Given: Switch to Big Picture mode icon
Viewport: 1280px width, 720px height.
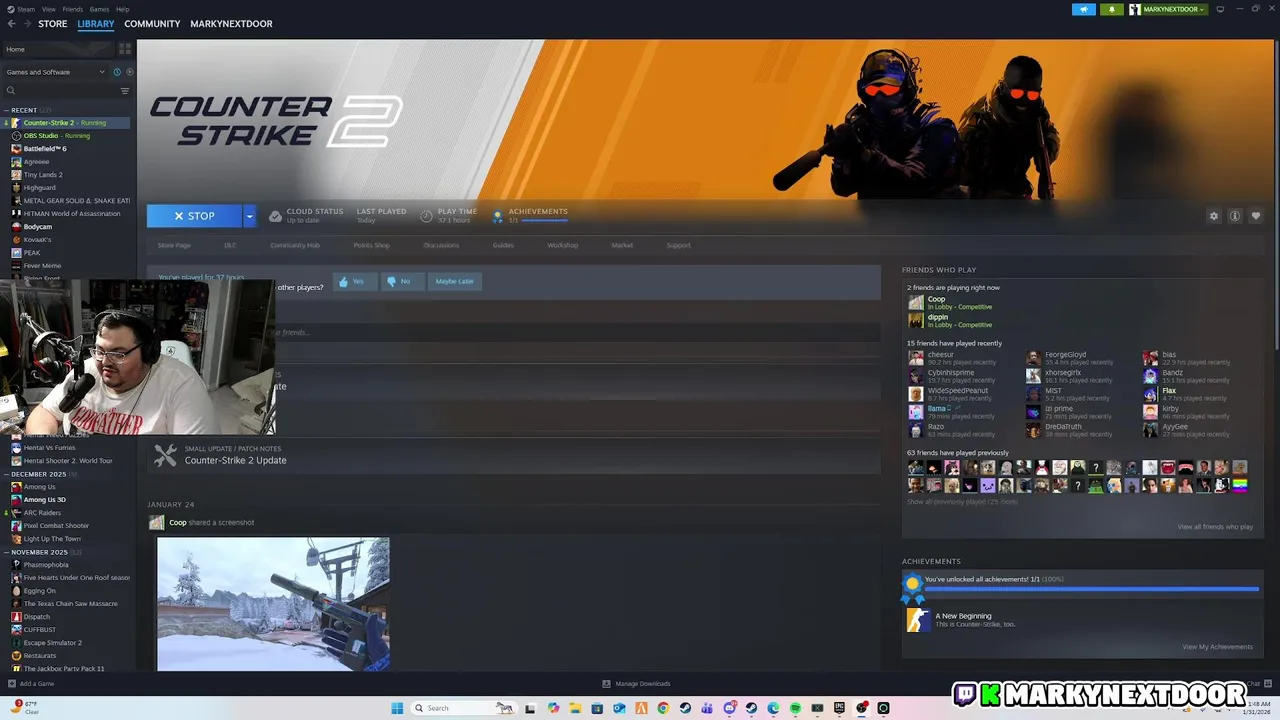Looking at the screenshot, I should point(1220,9).
